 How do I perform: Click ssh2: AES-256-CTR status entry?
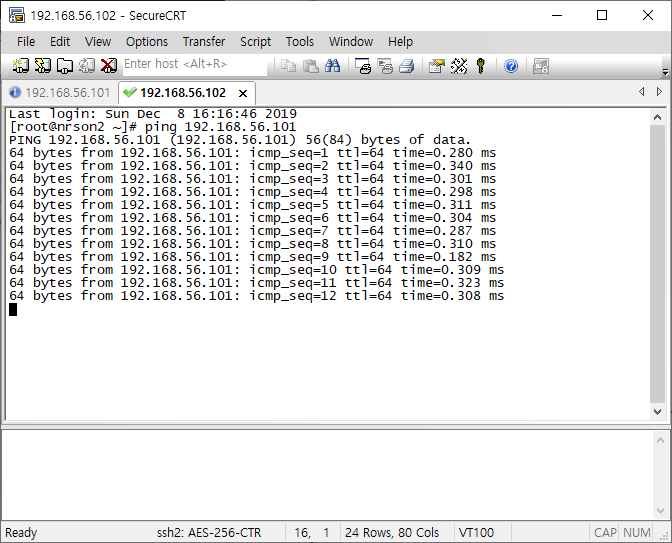pyautogui.click(x=209, y=533)
